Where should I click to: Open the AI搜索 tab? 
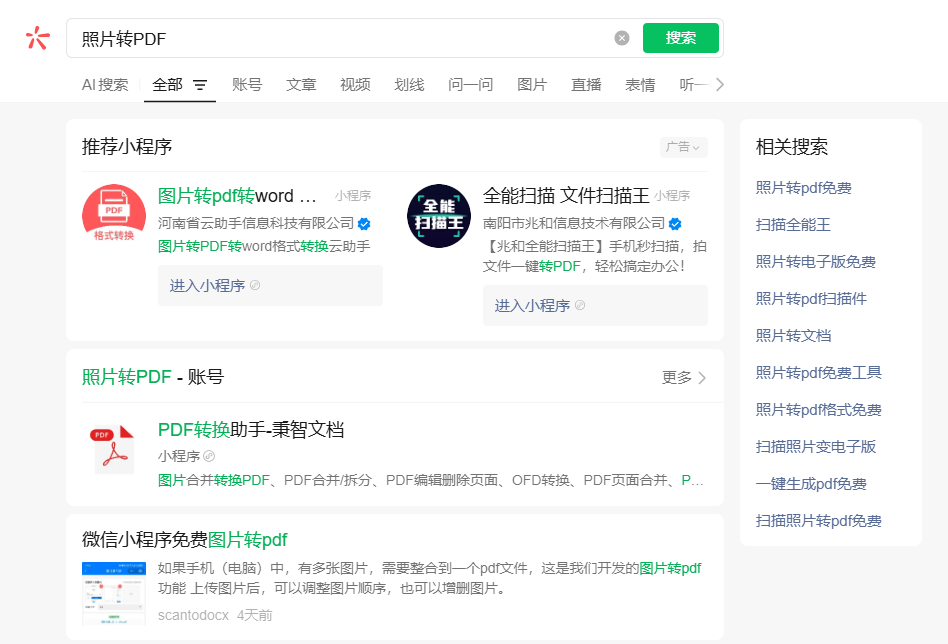105,85
